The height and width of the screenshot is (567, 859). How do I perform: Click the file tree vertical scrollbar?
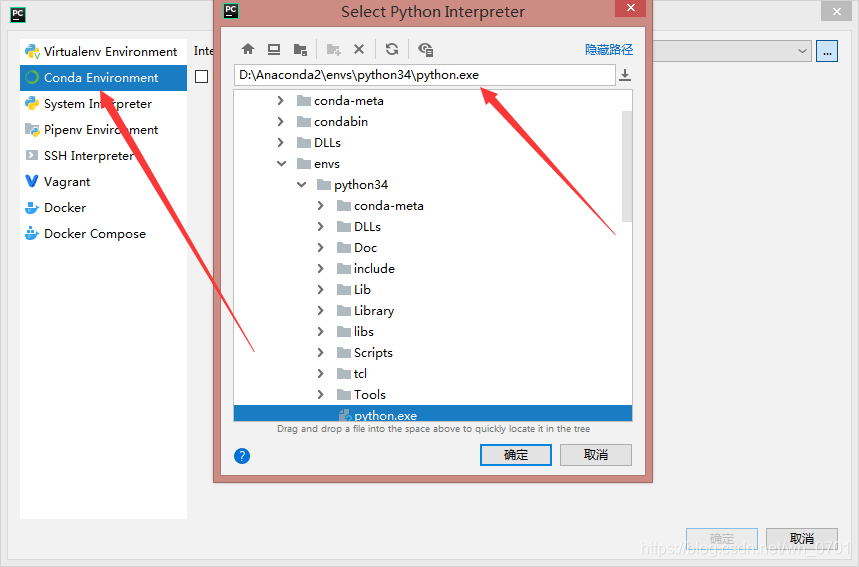pos(627,167)
